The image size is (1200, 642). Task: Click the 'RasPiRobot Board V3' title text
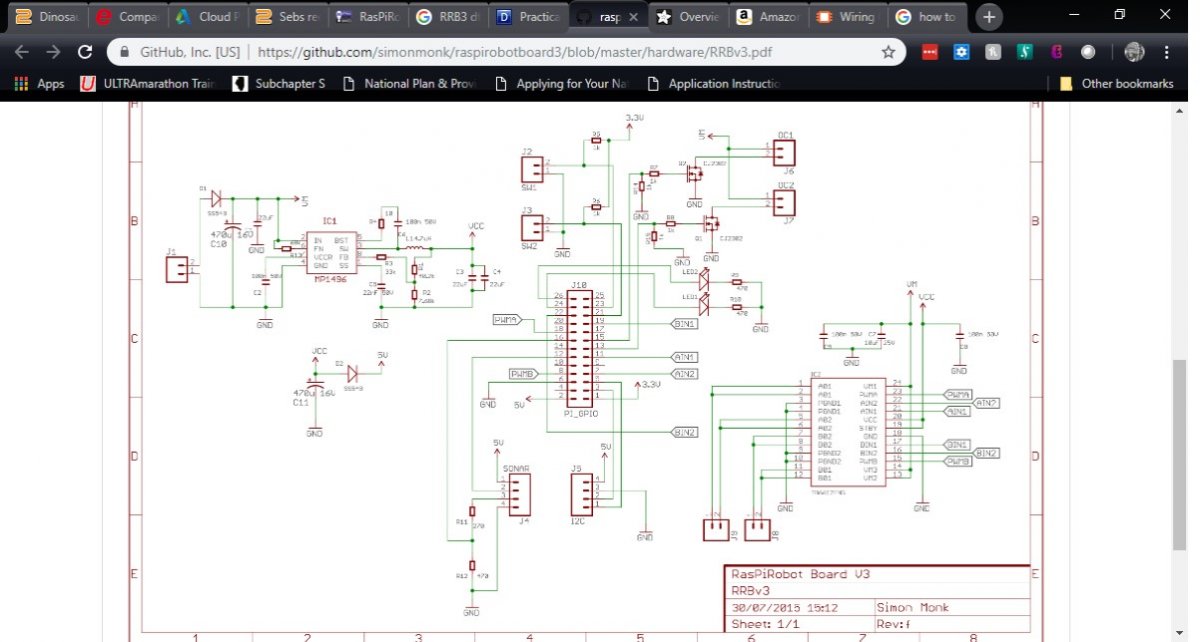tap(800, 574)
